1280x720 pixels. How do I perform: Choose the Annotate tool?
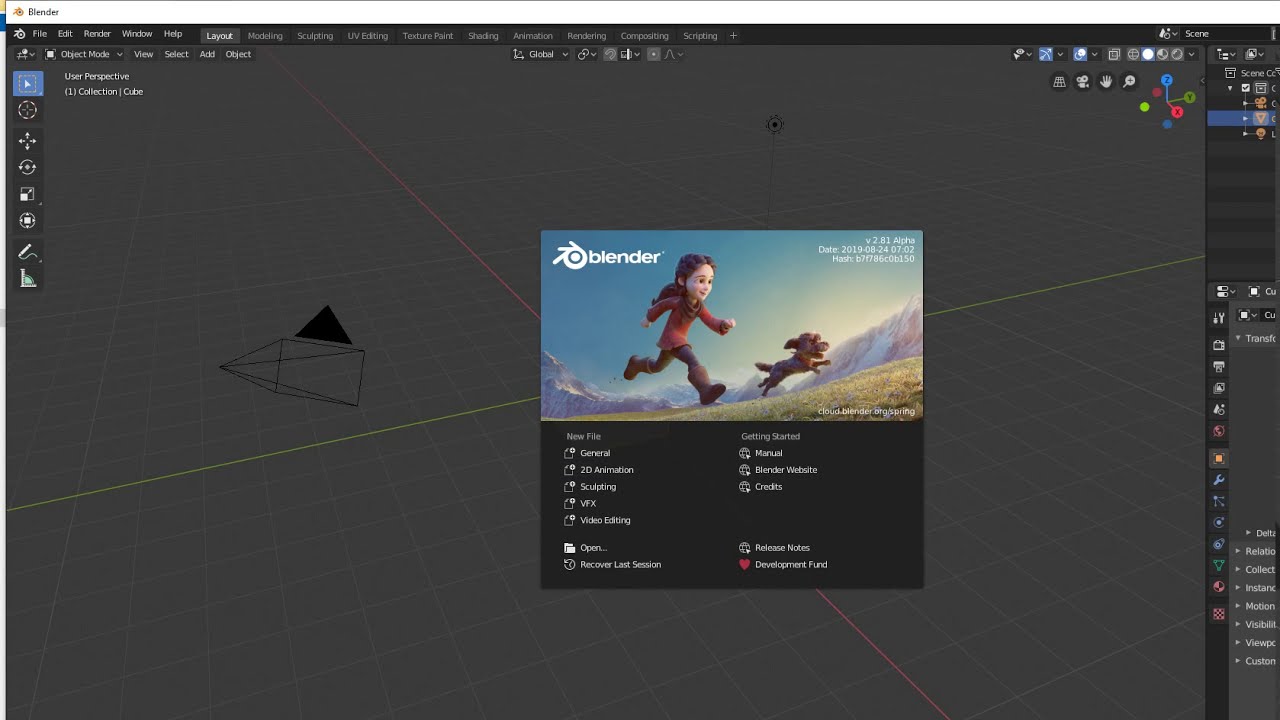(x=28, y=253)
